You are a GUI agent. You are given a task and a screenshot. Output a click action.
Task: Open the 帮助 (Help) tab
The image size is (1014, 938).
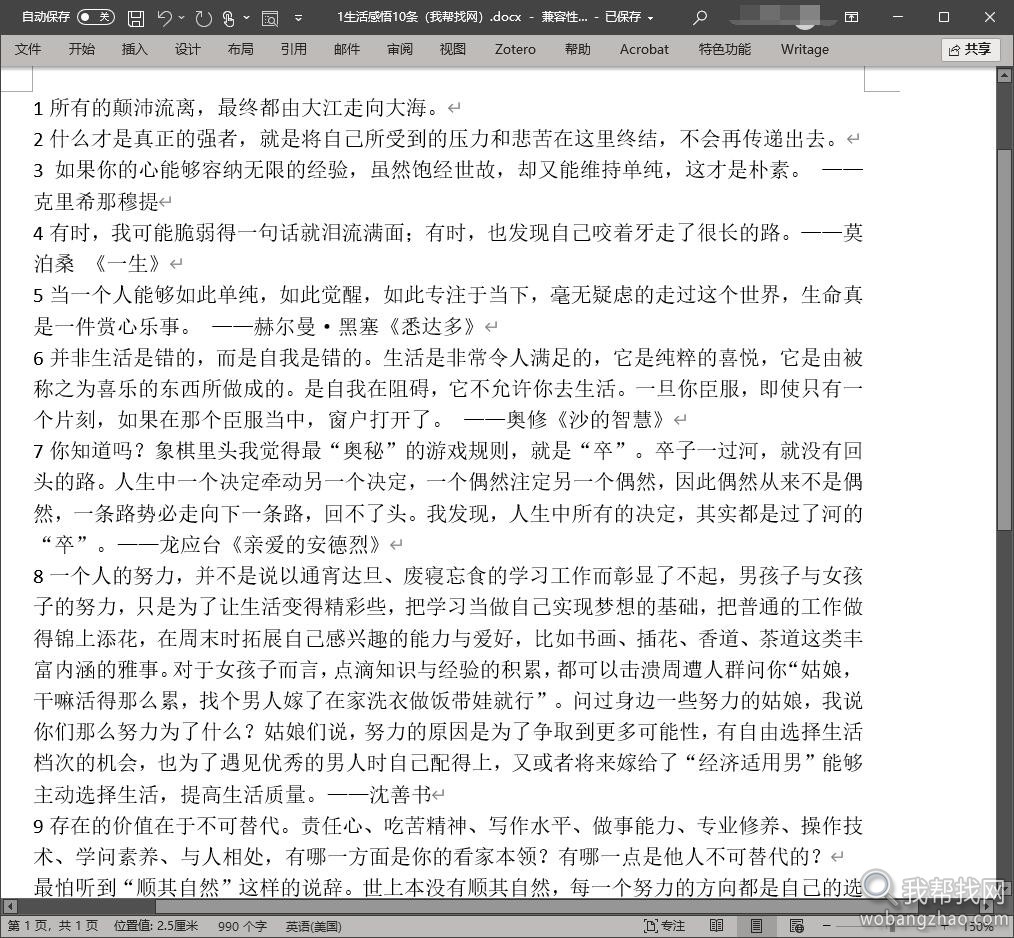pyautogui.click(x=577, y=49)
